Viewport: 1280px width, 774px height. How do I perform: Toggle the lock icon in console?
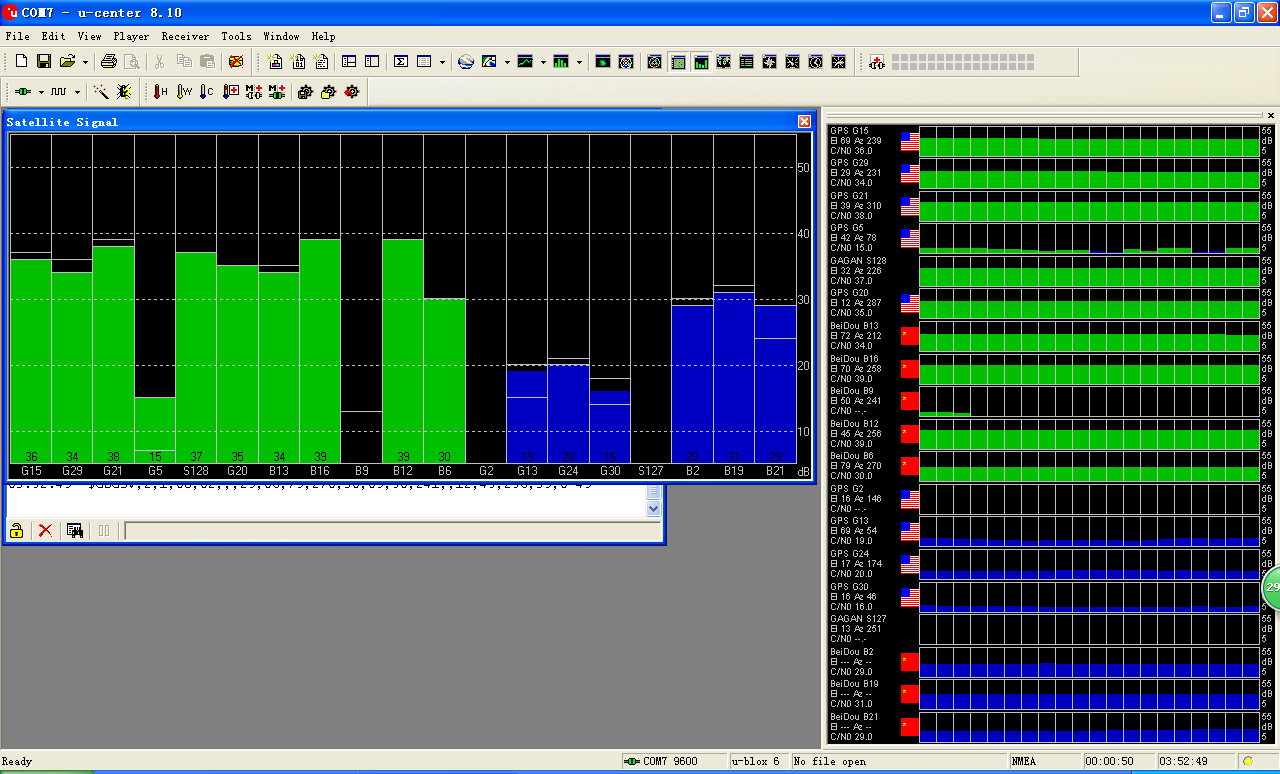point(17,530)
